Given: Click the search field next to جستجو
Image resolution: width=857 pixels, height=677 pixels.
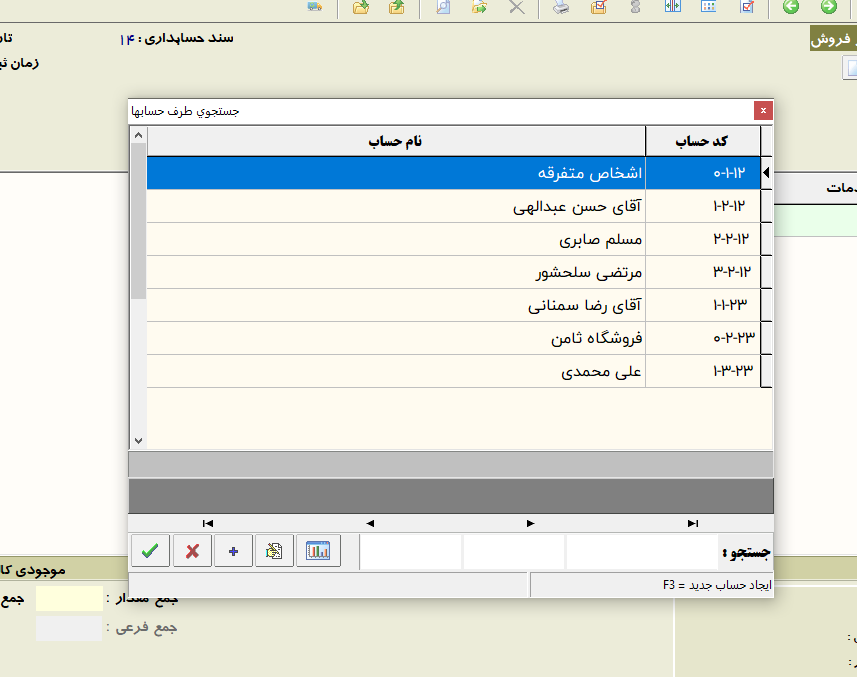Looking at the screenshot, I should tap(641, 551).
